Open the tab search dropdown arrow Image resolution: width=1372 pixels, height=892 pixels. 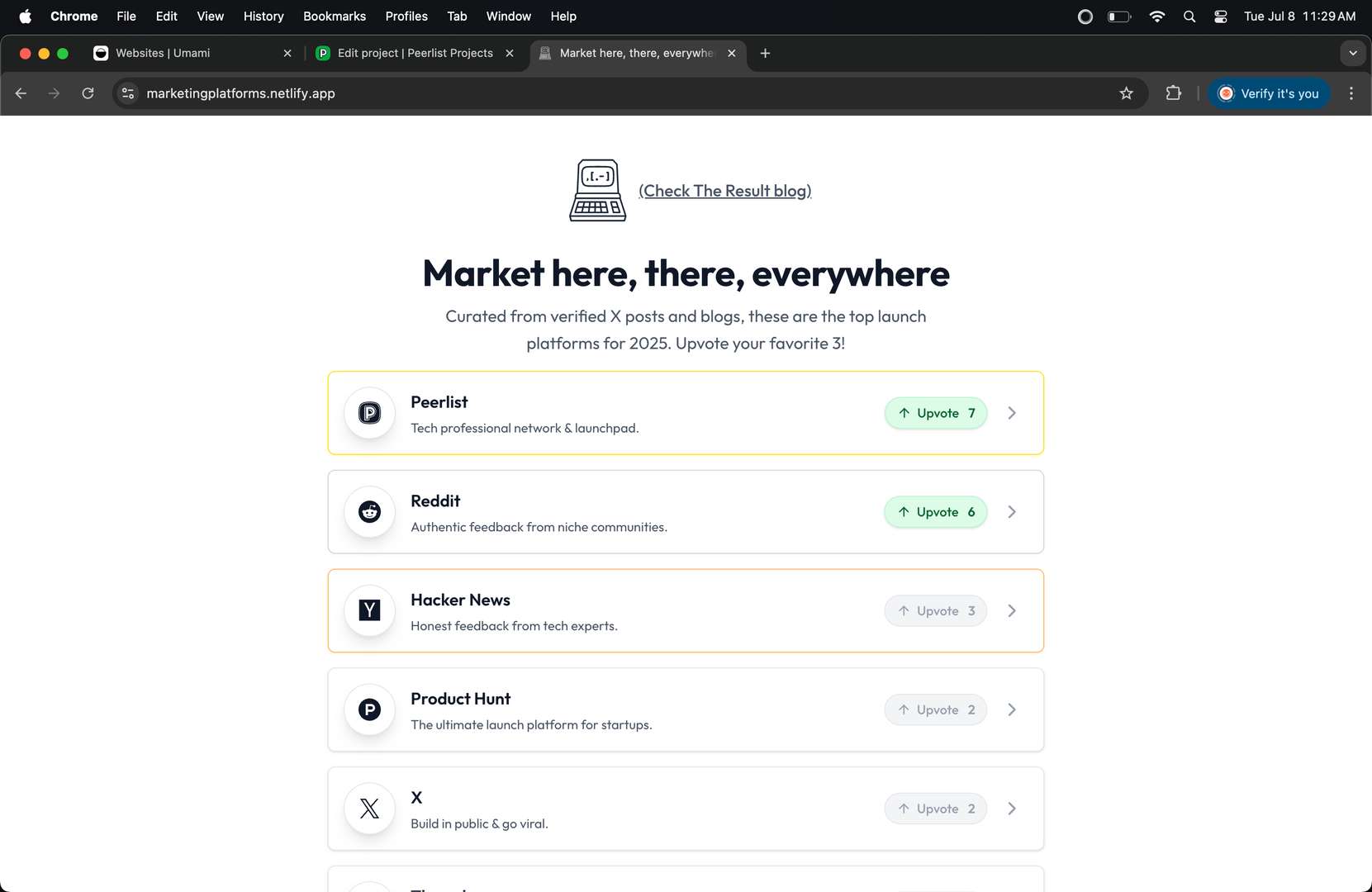click(1352, 53)
